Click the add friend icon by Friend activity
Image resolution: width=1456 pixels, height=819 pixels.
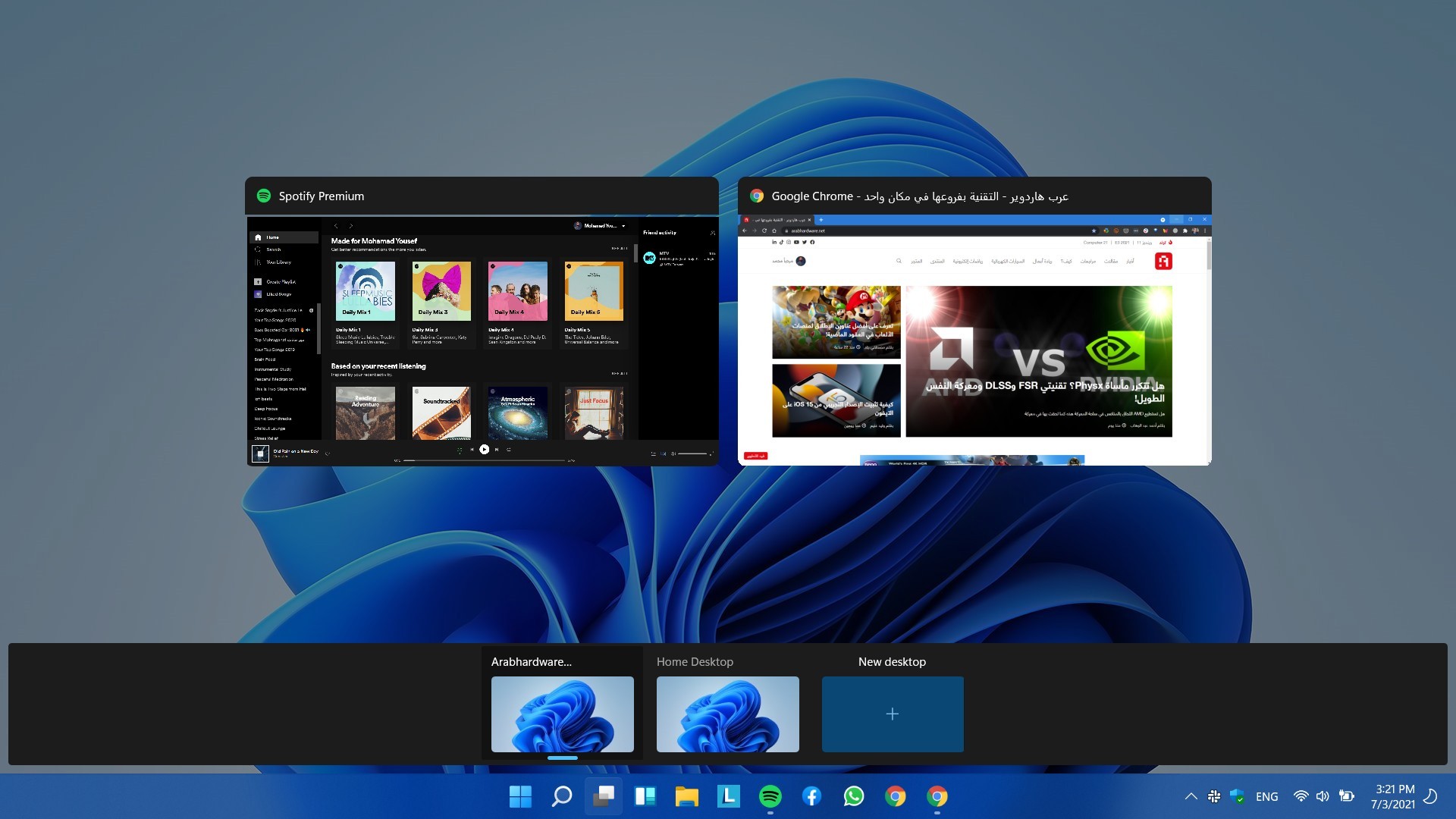712,233
